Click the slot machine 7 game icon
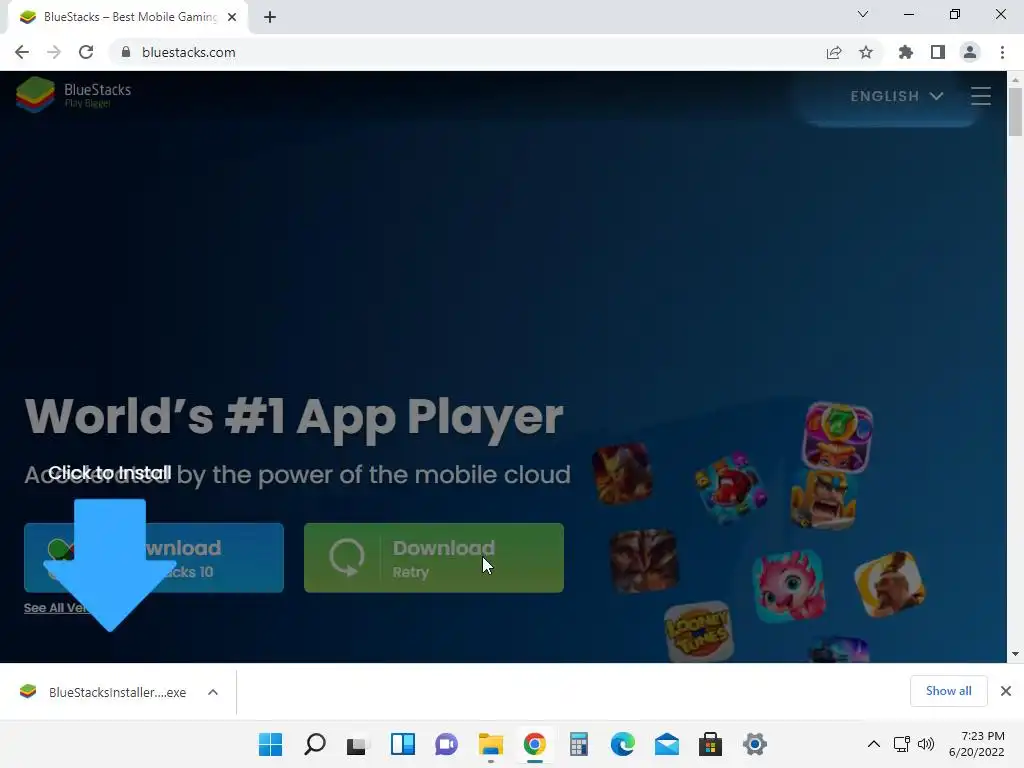 tap(837, 436)
